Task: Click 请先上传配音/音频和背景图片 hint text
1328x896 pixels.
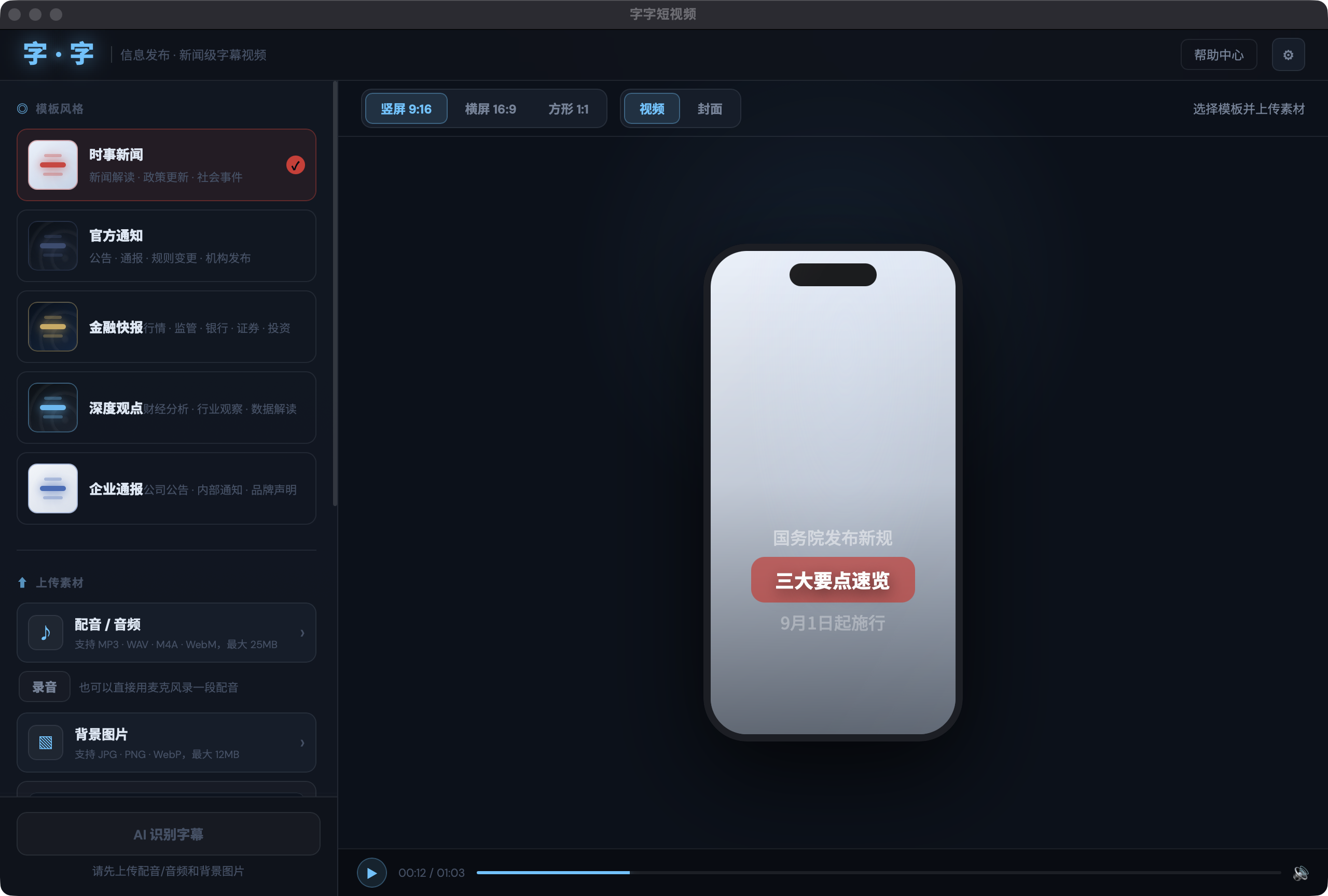Action: pos(169,871)
